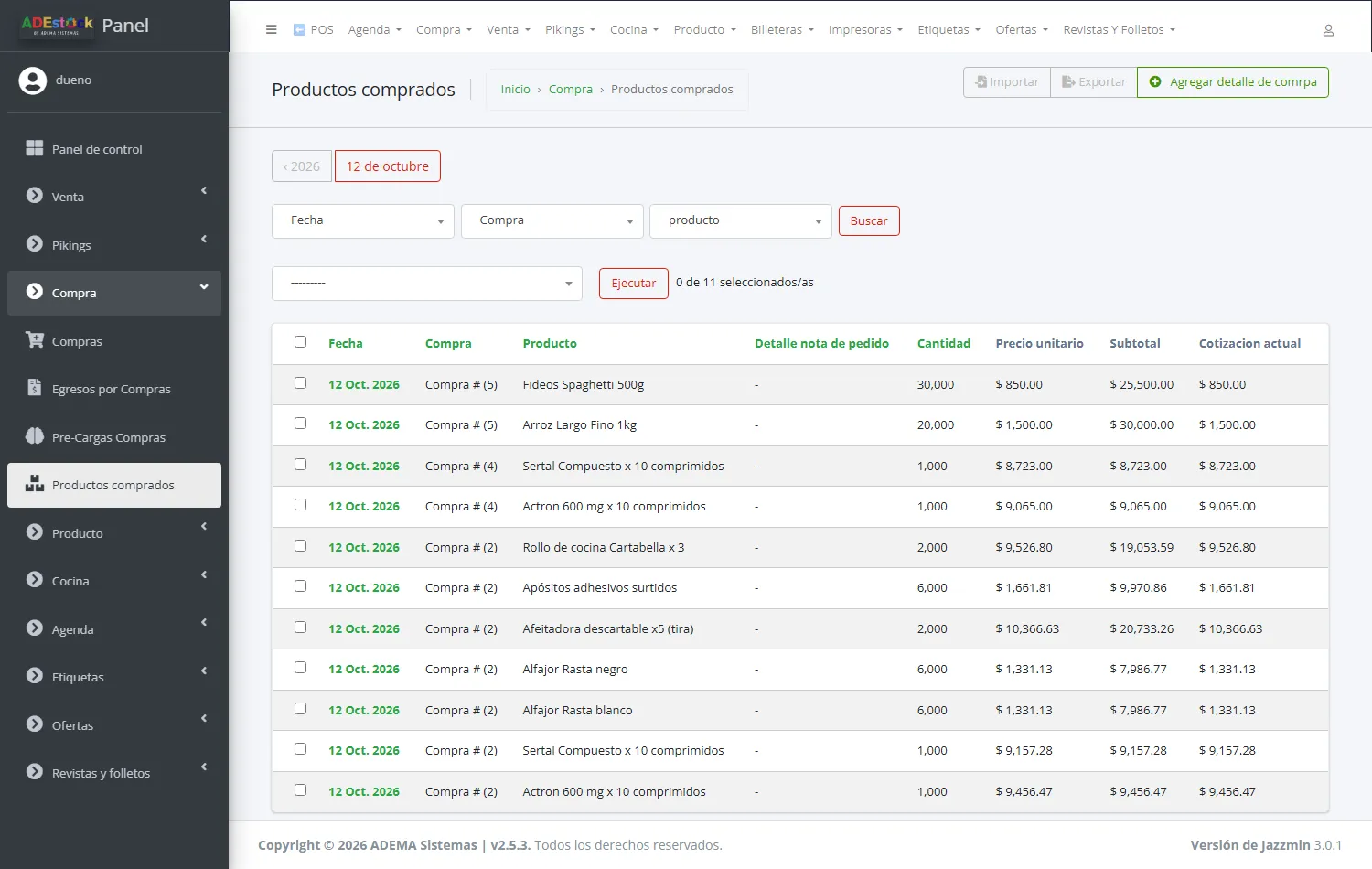Click the Agenda sidebar circle arrow icon
Image resolution: width=1372 pixels, height=869 pixels.
click(x=35, y=628)
